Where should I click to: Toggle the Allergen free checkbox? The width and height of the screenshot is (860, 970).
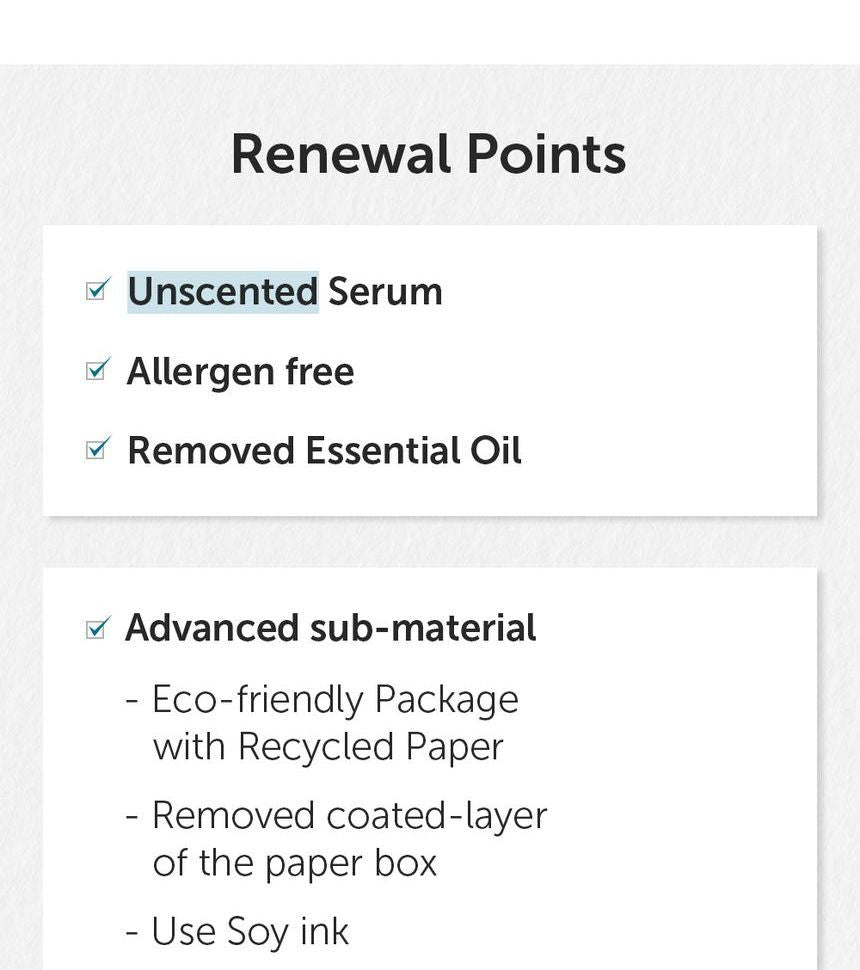tap(96, 371)
